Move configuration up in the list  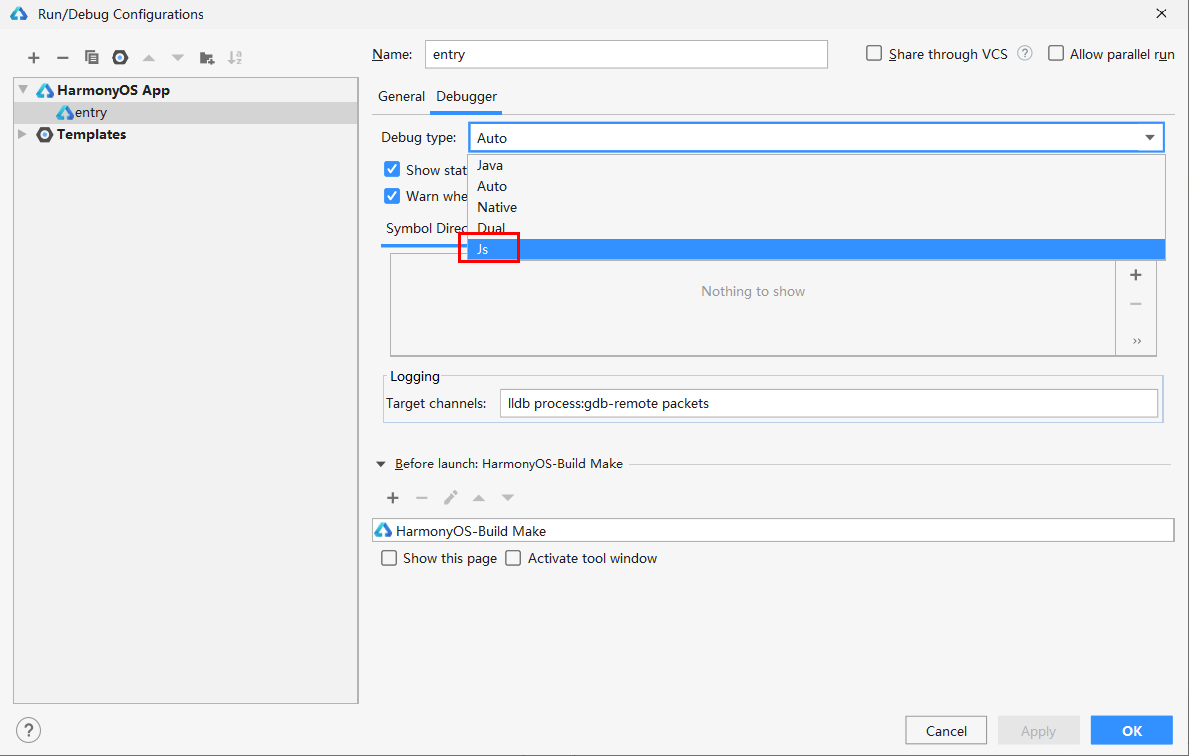(149, 58)
